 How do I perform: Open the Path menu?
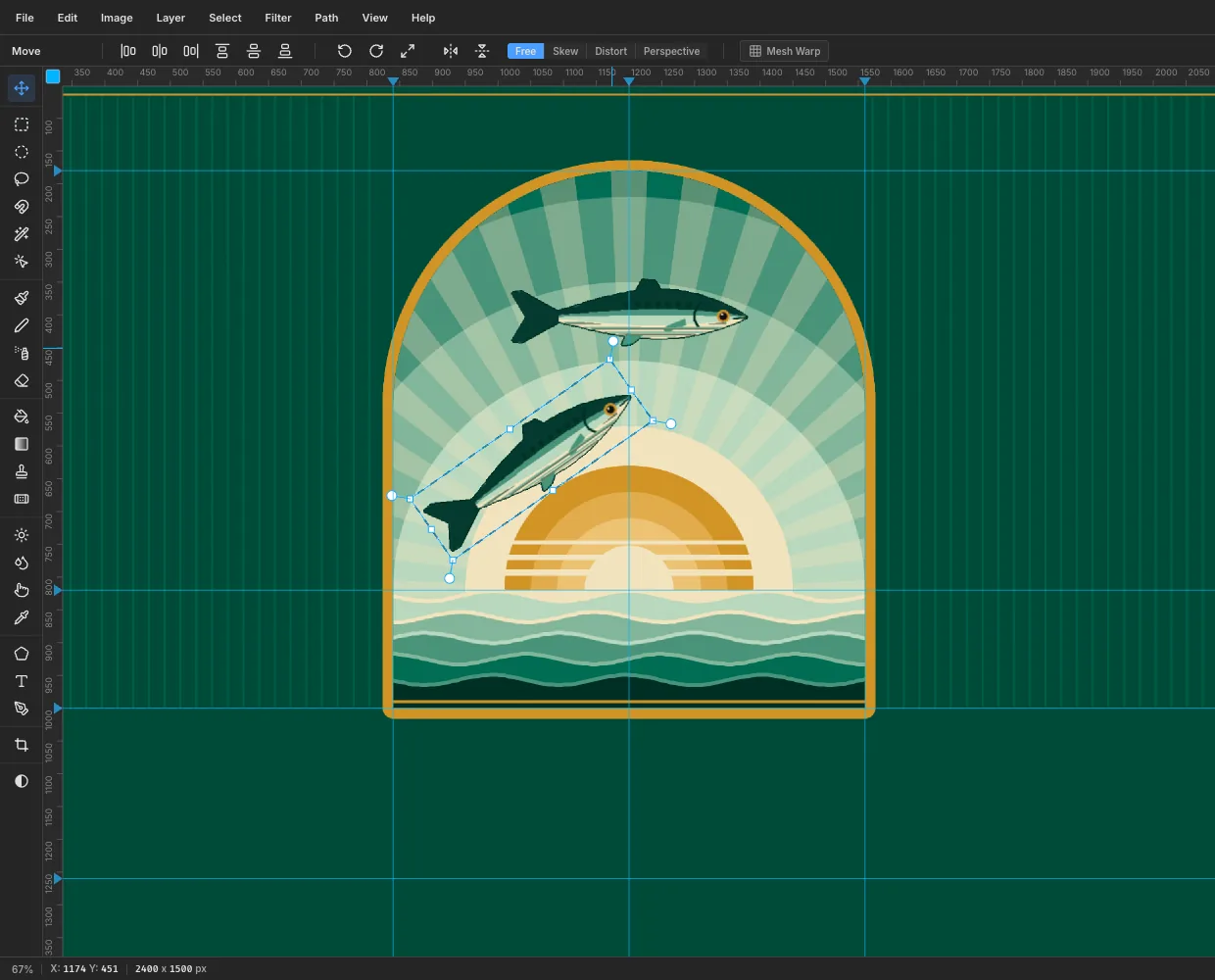(326, 18)
